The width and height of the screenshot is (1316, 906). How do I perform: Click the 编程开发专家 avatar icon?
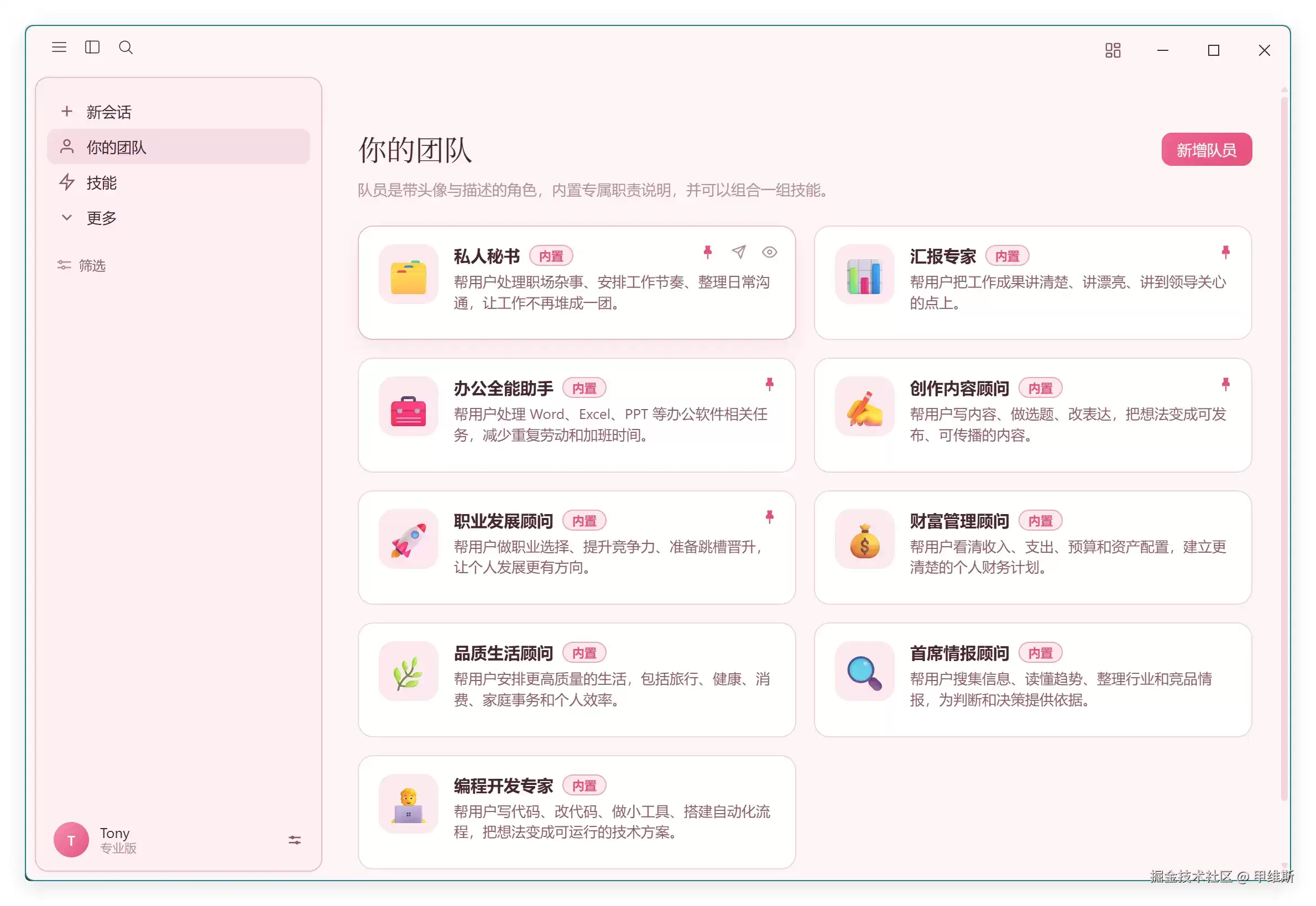pos(408,804)
